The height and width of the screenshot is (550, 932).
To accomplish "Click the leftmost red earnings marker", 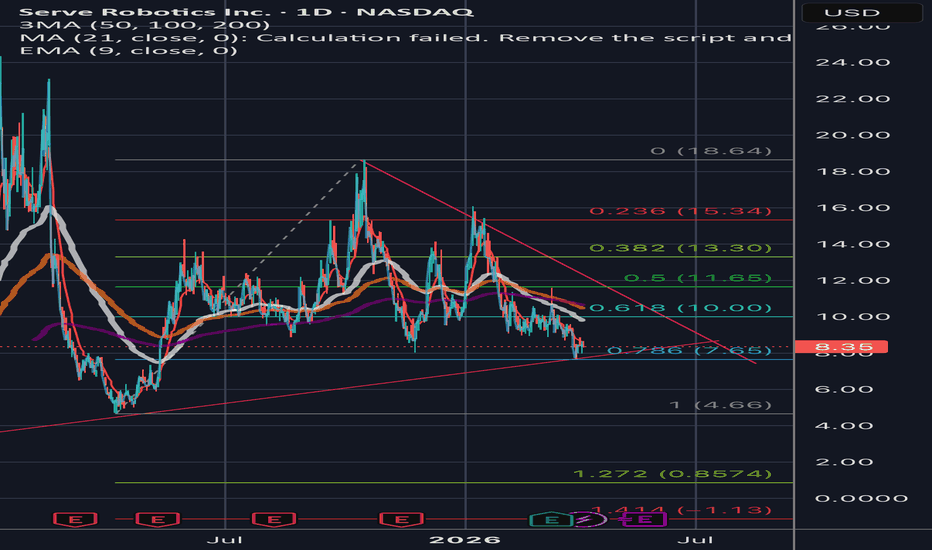I will point(75,520).
